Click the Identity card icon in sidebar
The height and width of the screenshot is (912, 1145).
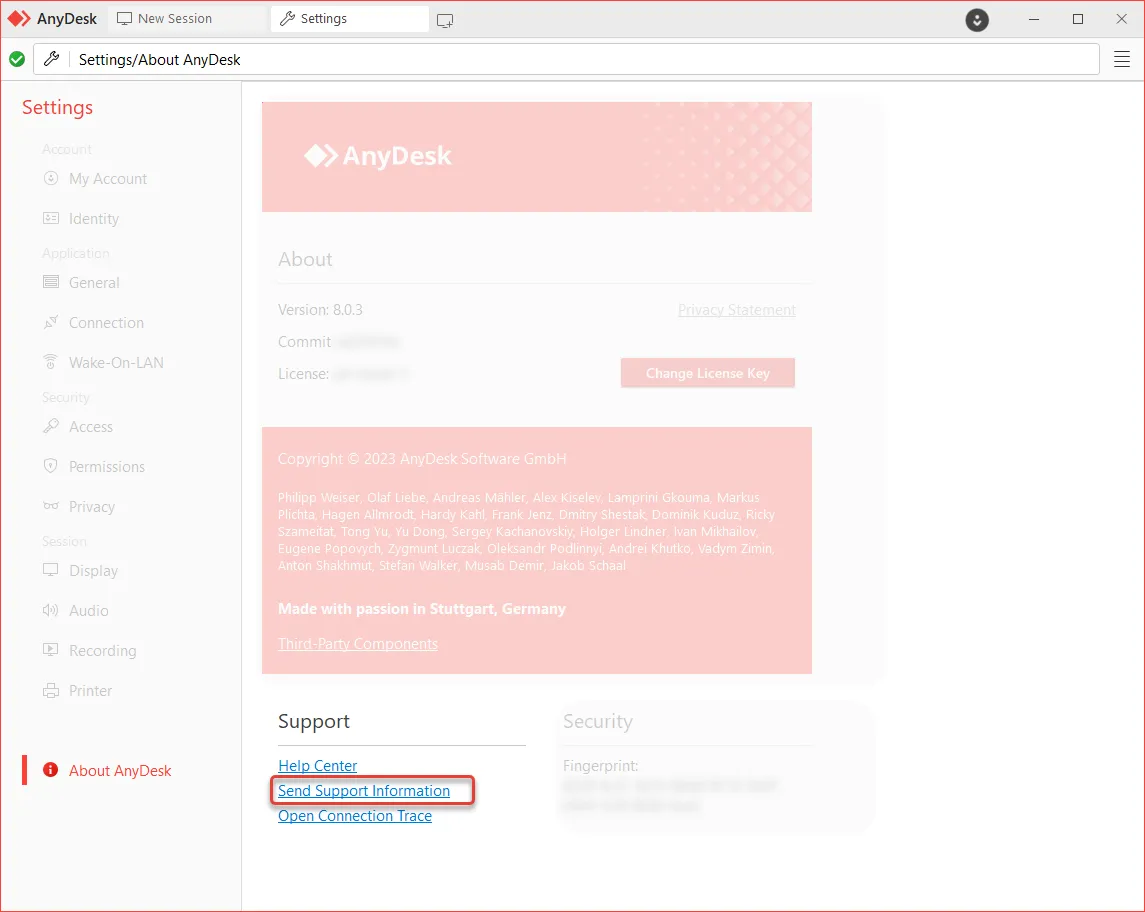click(51, 219)
